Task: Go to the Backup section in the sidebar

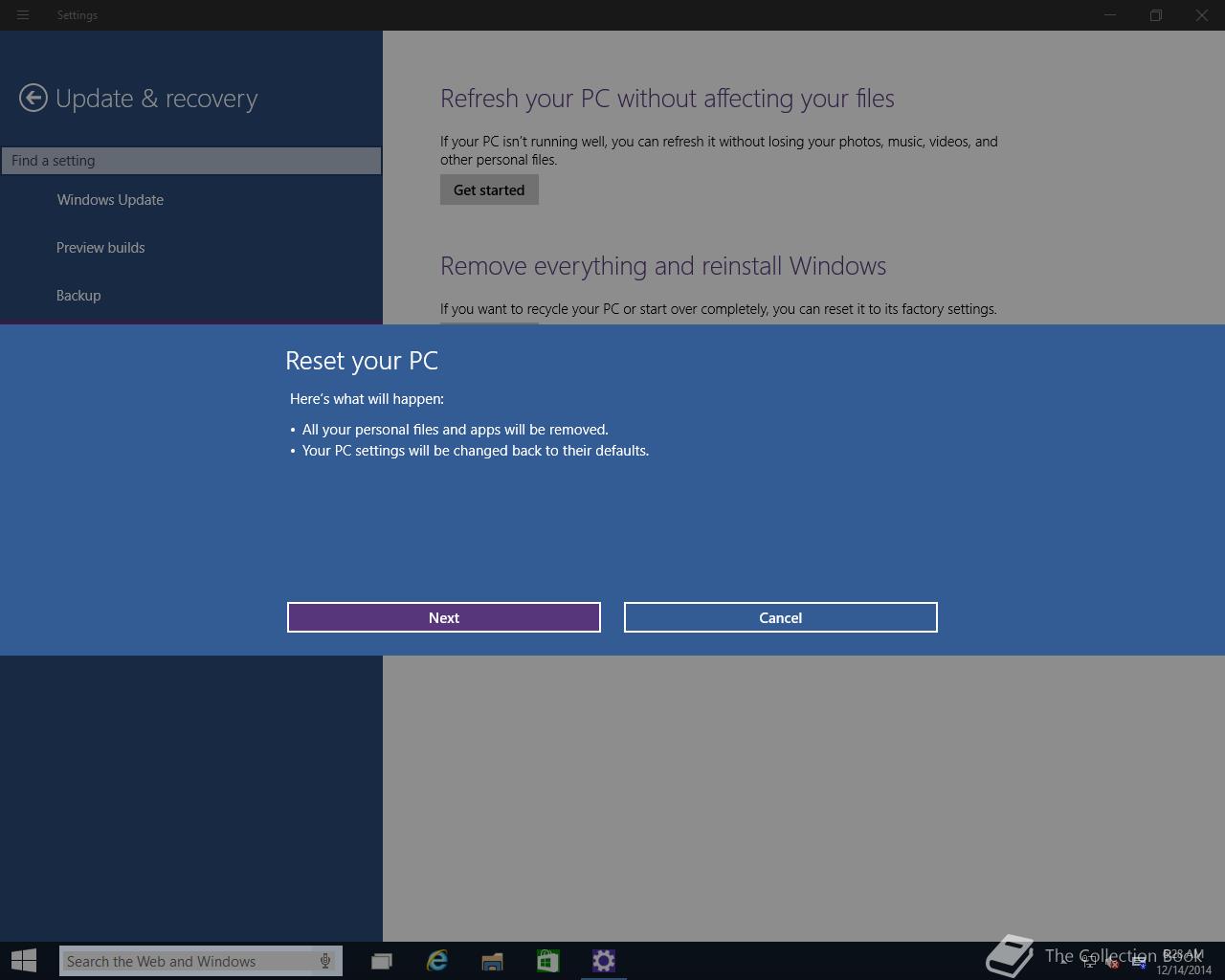Action: pyautogui.click(x=78, y=296)
